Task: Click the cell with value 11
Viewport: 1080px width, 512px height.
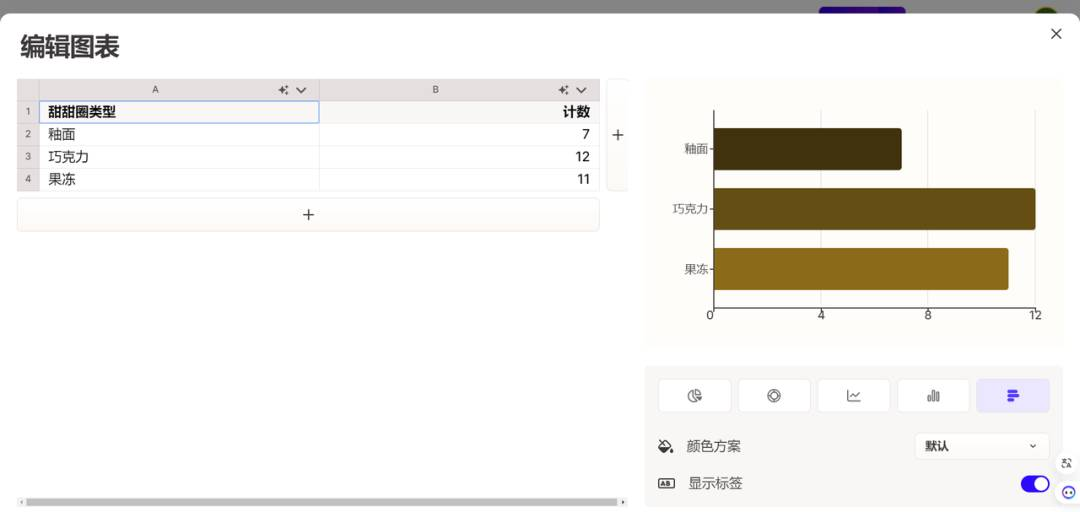Action: pos(459,180)
